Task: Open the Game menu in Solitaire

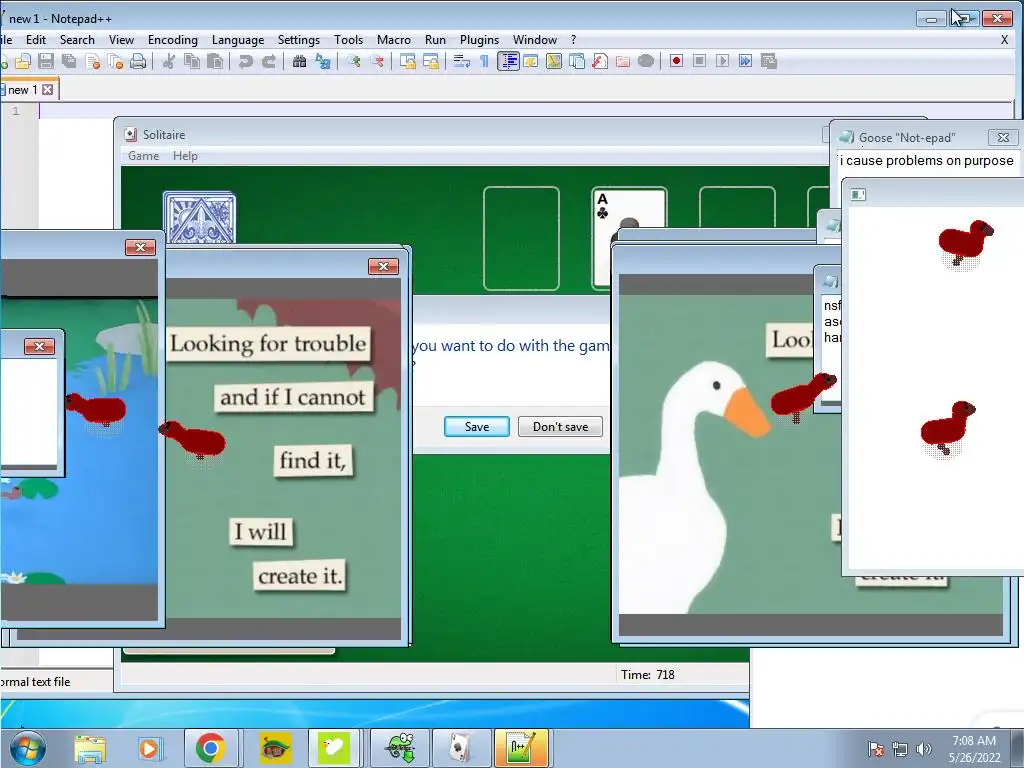Action: pyautogui.click(x=144, y=156)
